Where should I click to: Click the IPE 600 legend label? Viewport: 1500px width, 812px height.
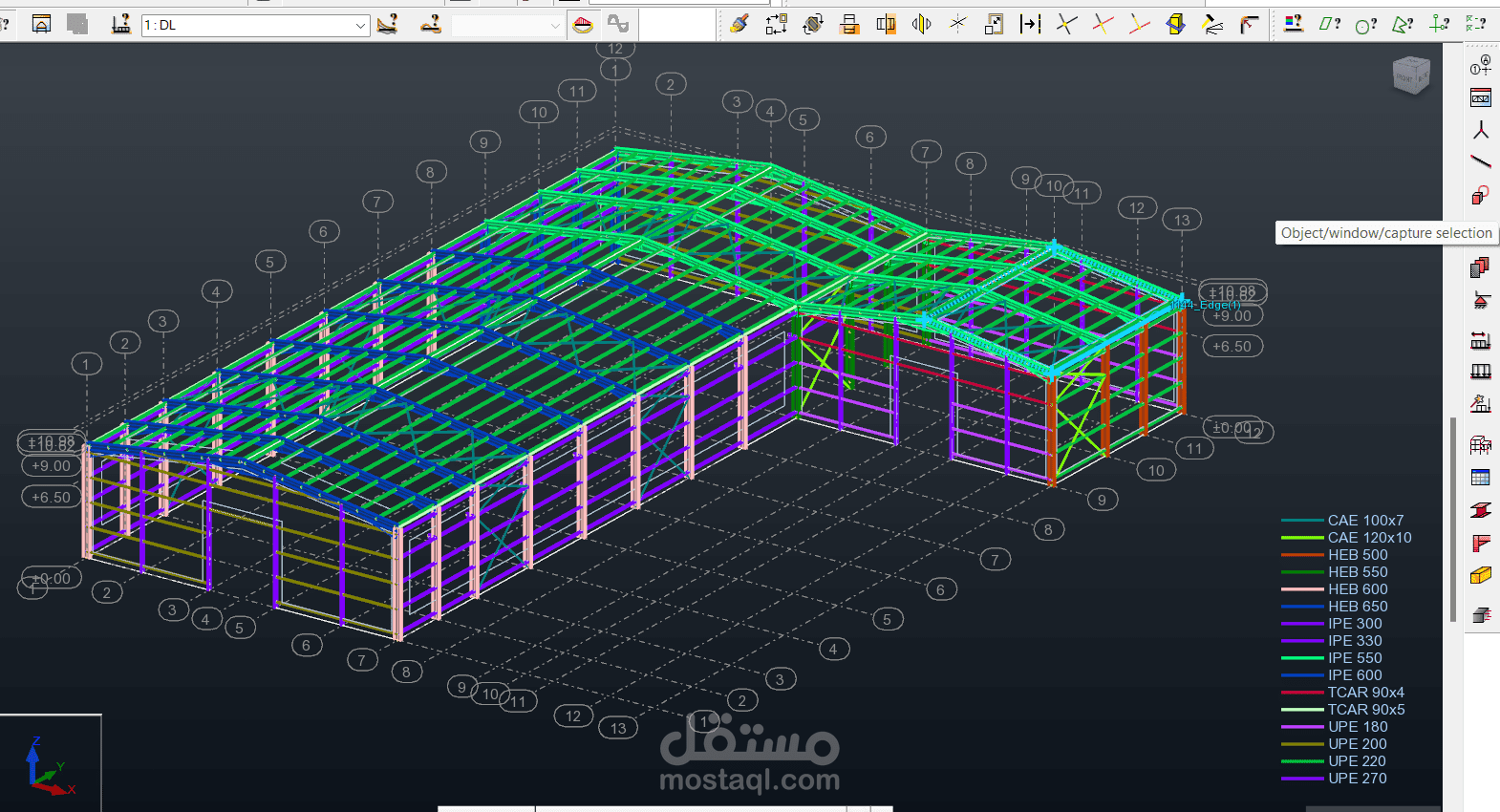(x=1355, y=675)
